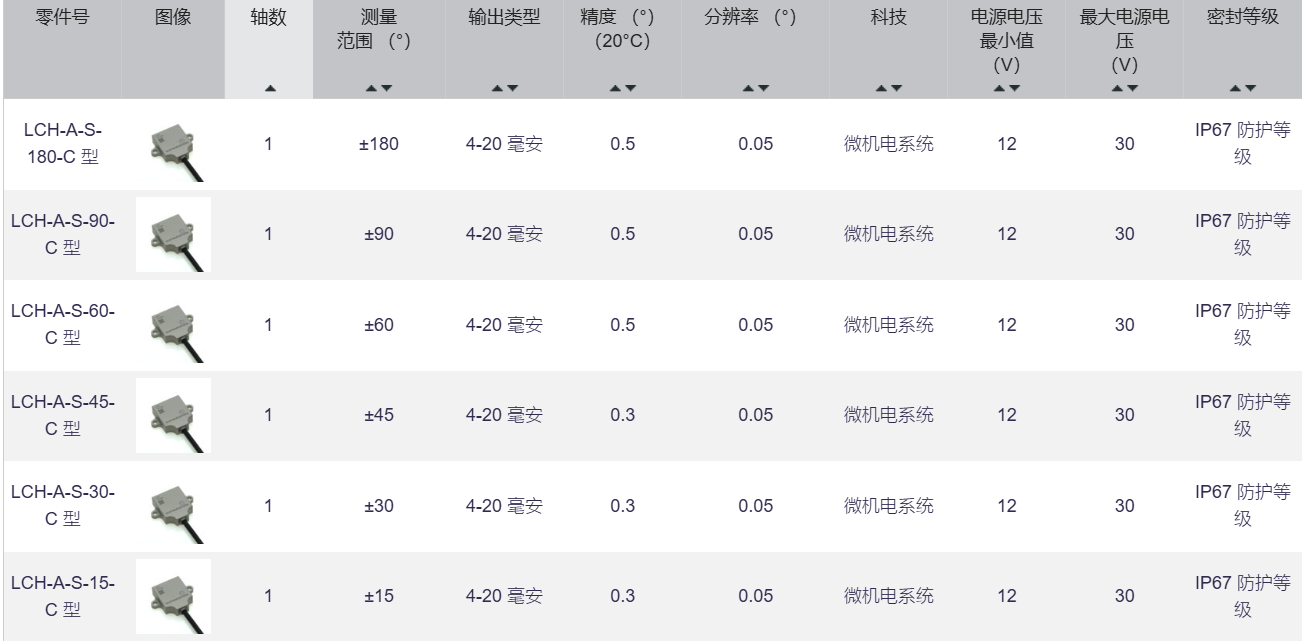
Task: Sort ascending by 科技 column arrow
Action: [x=882, y=89]
